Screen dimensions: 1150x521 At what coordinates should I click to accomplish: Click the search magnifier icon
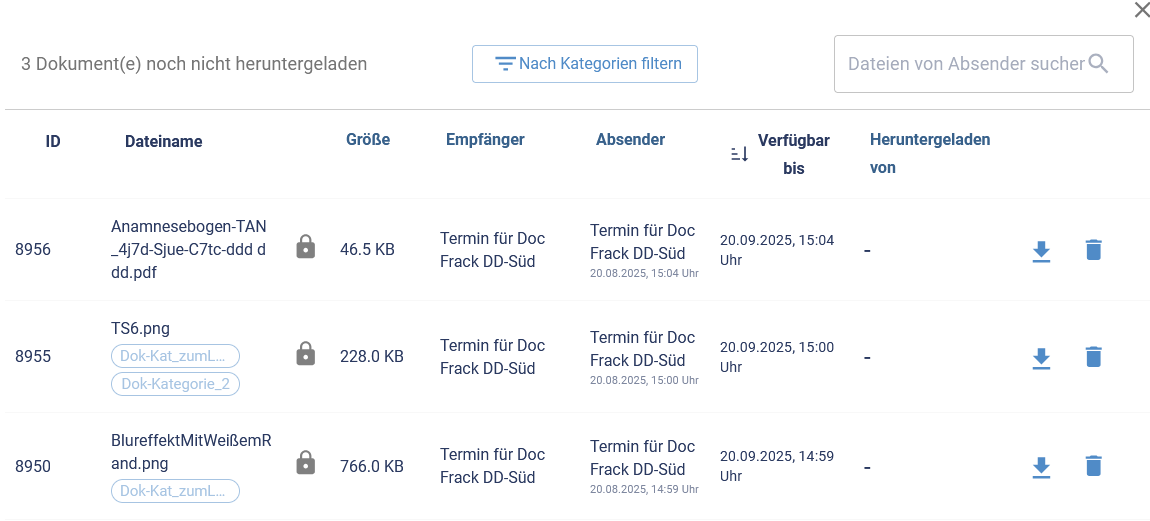click(x=1098, y=64)
